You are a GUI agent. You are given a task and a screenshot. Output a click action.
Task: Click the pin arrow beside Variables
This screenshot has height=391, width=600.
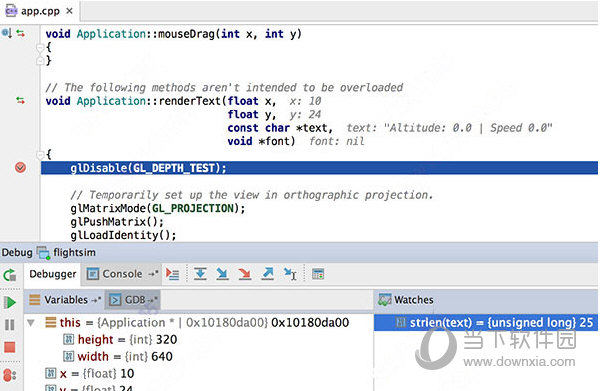click(96, 300)
